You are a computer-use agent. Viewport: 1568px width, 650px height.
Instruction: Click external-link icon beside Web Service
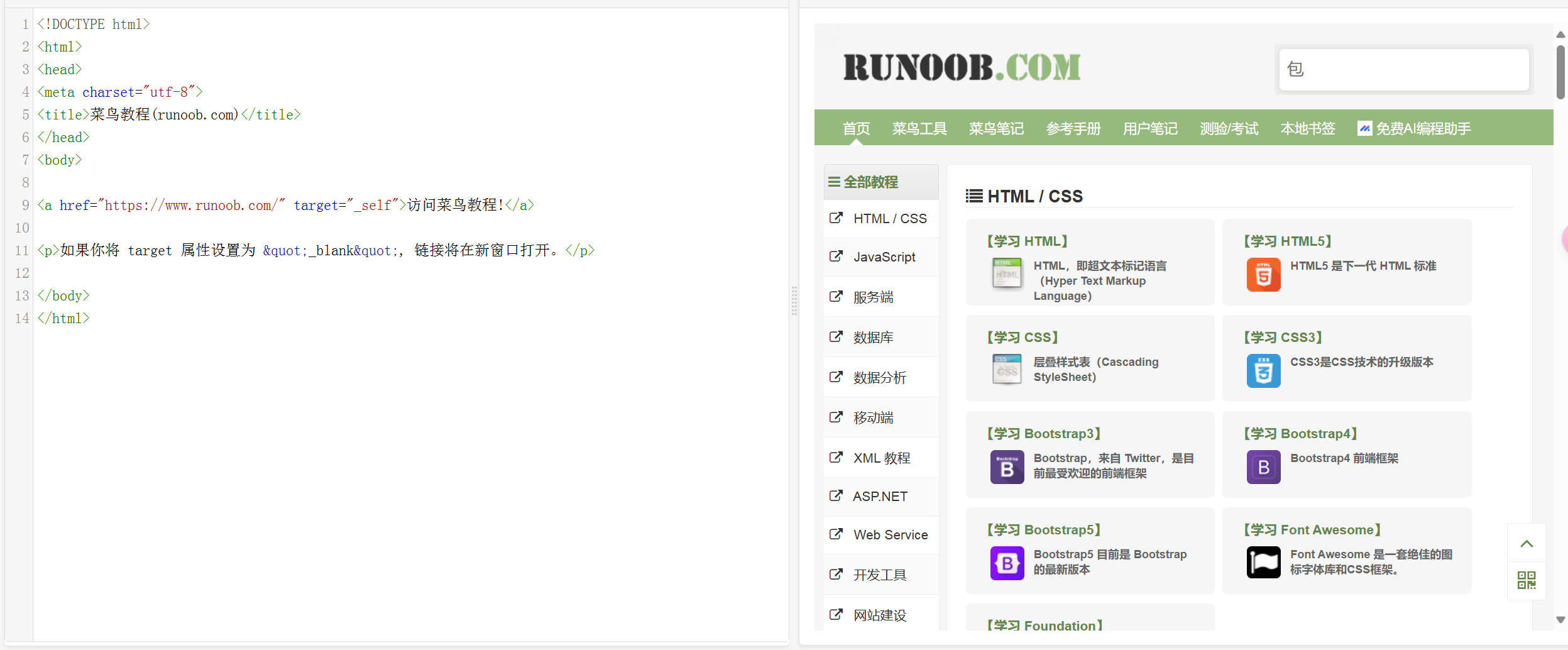point(836,534)
